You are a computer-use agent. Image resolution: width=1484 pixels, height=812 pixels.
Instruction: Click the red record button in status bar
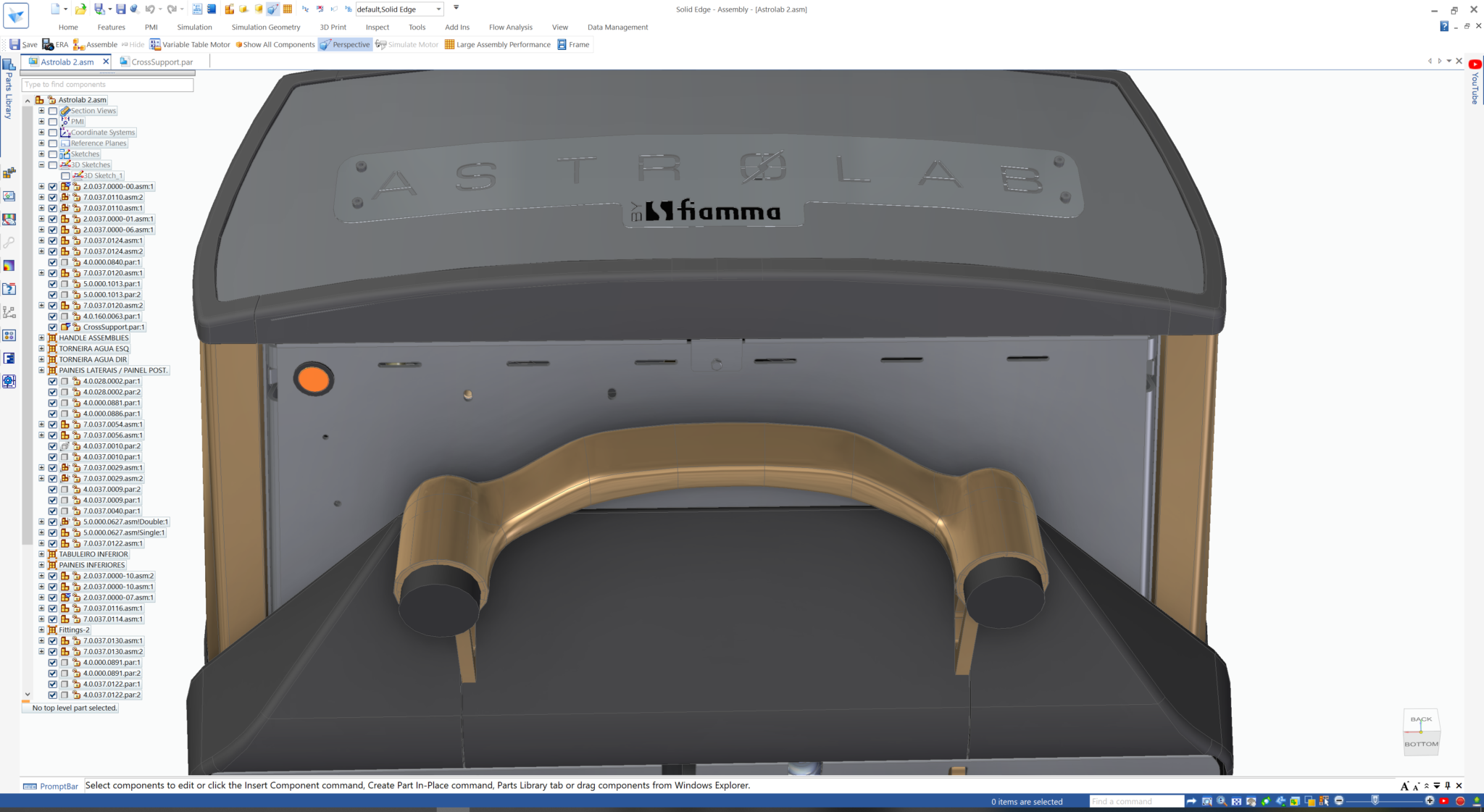1460,801
